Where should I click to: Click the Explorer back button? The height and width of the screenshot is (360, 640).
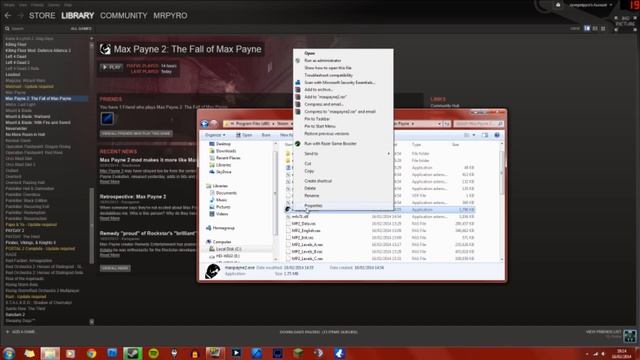pyautogui.click(x=204, y=124)
